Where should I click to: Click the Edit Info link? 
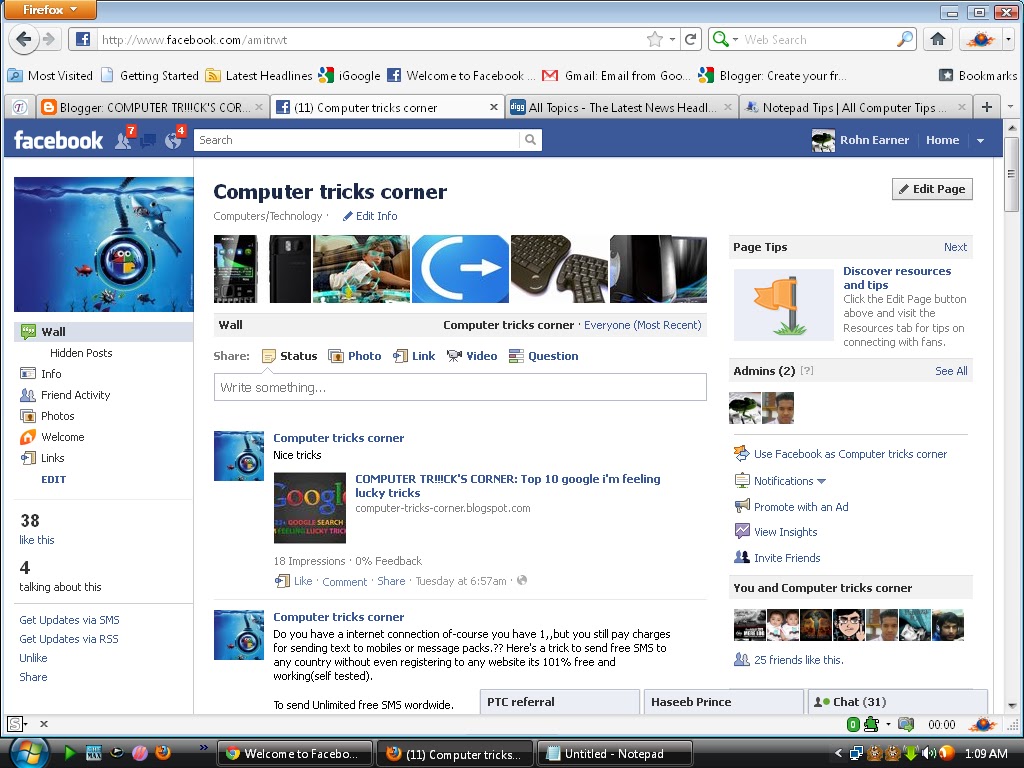click(x=370, y=216)
